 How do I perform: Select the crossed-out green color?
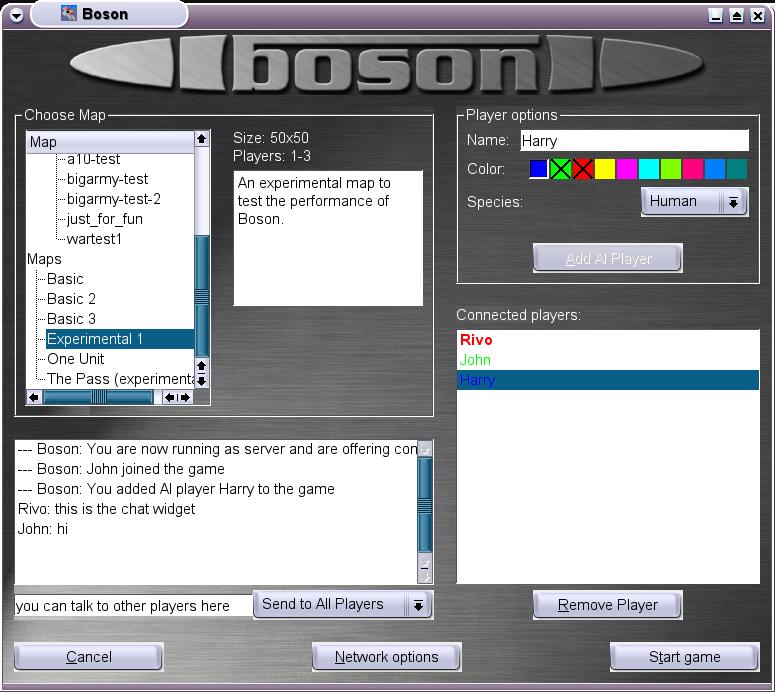[560, 169]
